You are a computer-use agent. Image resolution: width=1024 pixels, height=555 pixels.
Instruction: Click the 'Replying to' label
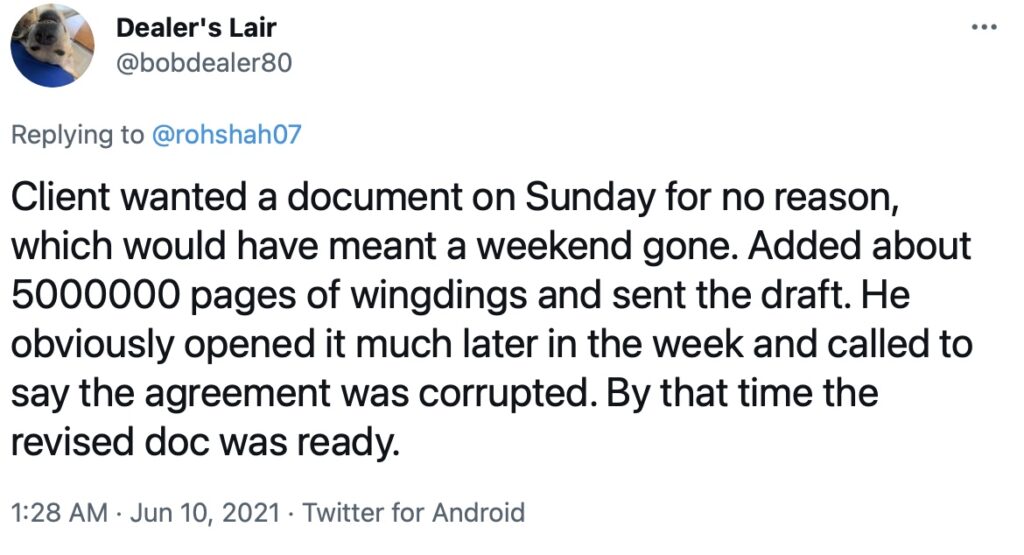[x=77, y=135]
